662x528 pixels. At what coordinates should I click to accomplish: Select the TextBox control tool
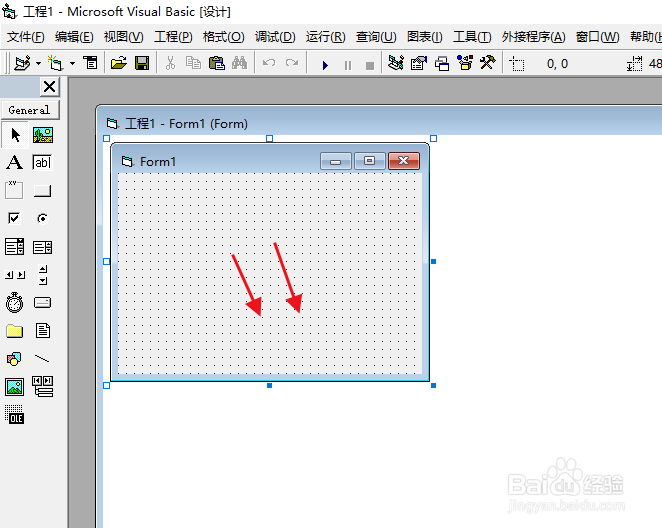[42, 162]
